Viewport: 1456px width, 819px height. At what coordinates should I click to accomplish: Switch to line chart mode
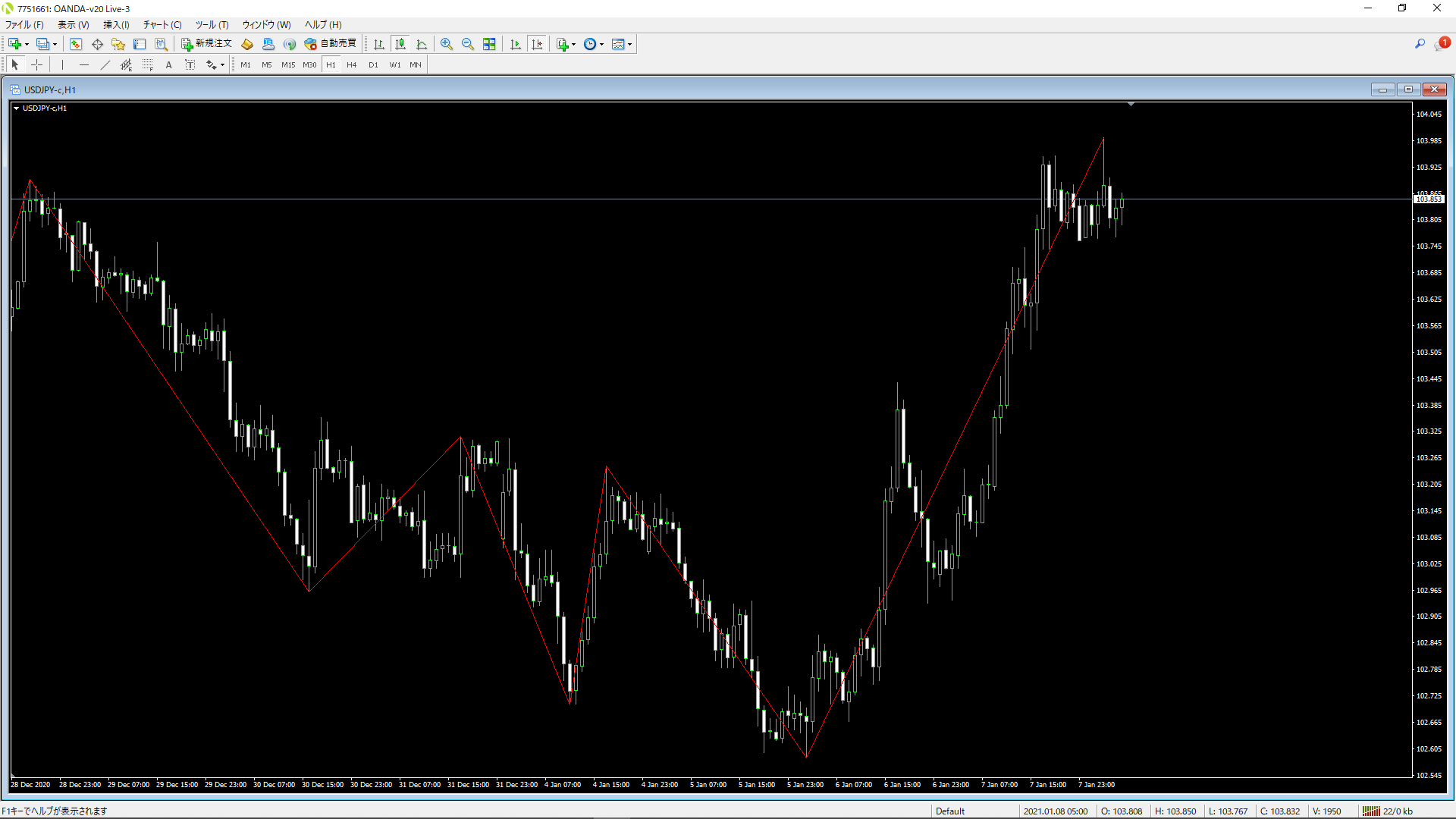[x=422, y=44]
